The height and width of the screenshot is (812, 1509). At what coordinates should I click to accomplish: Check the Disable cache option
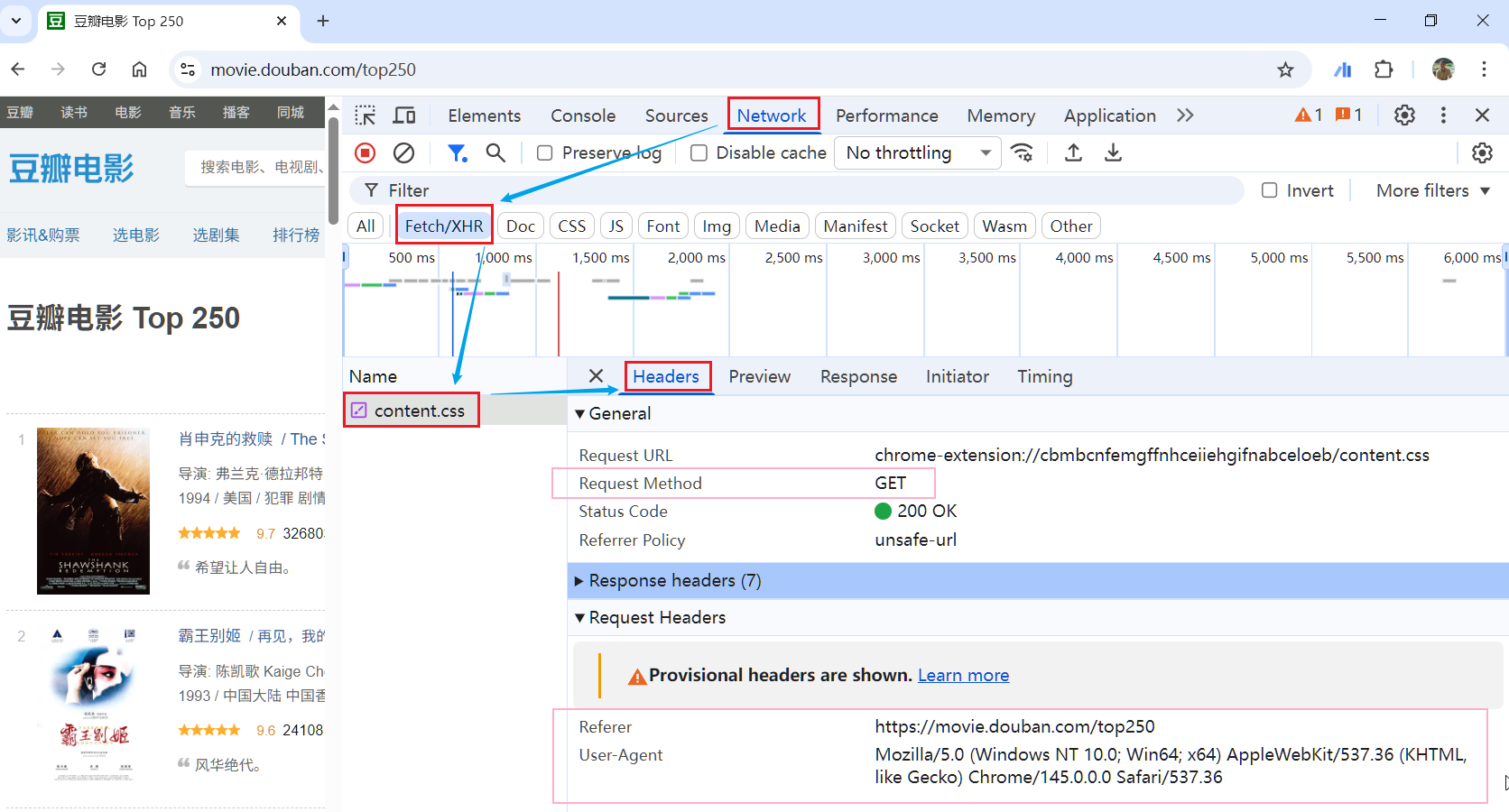tap(699, 153)
